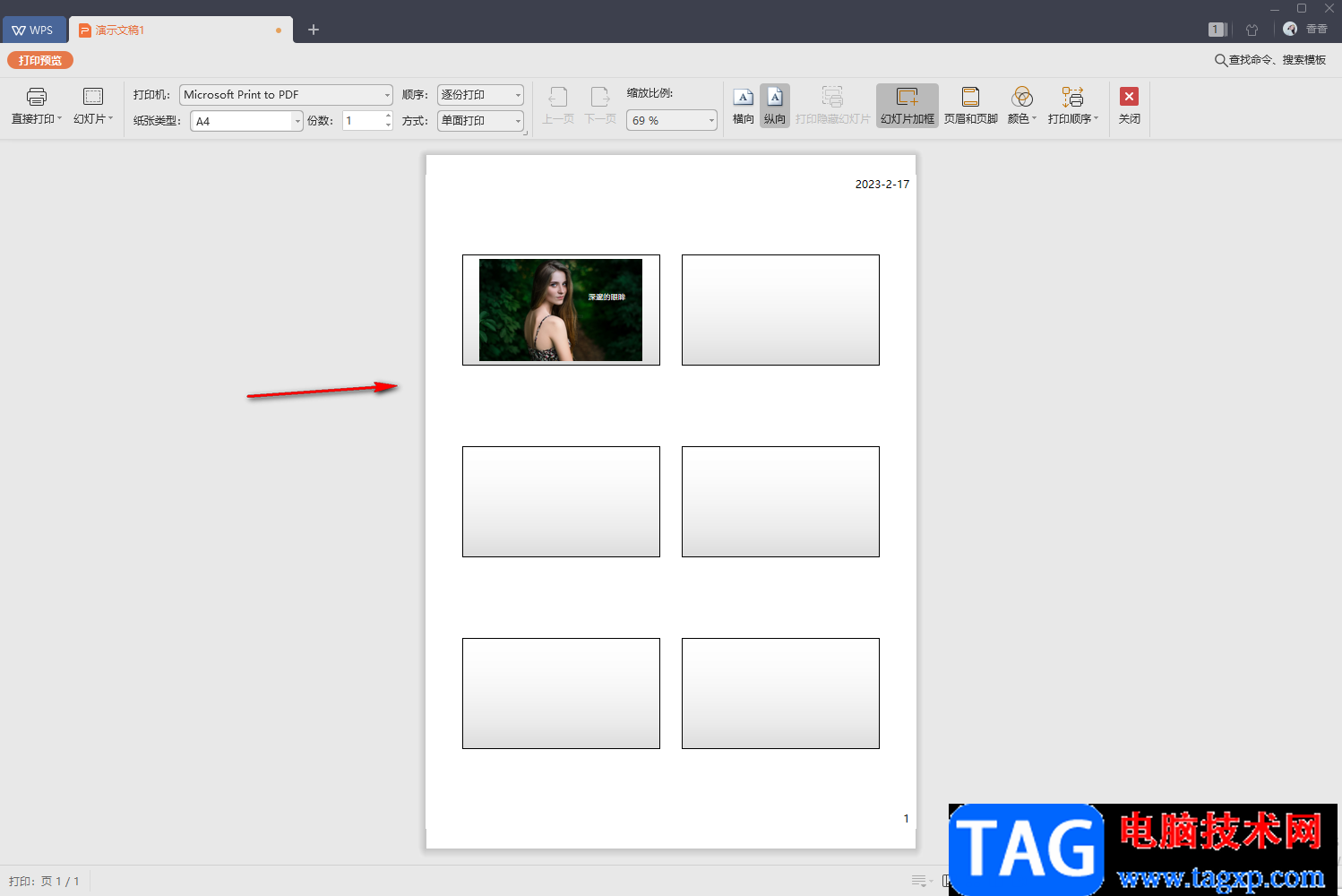Add a new tab with plus button

pyautogui.click(x=314, y=30)
